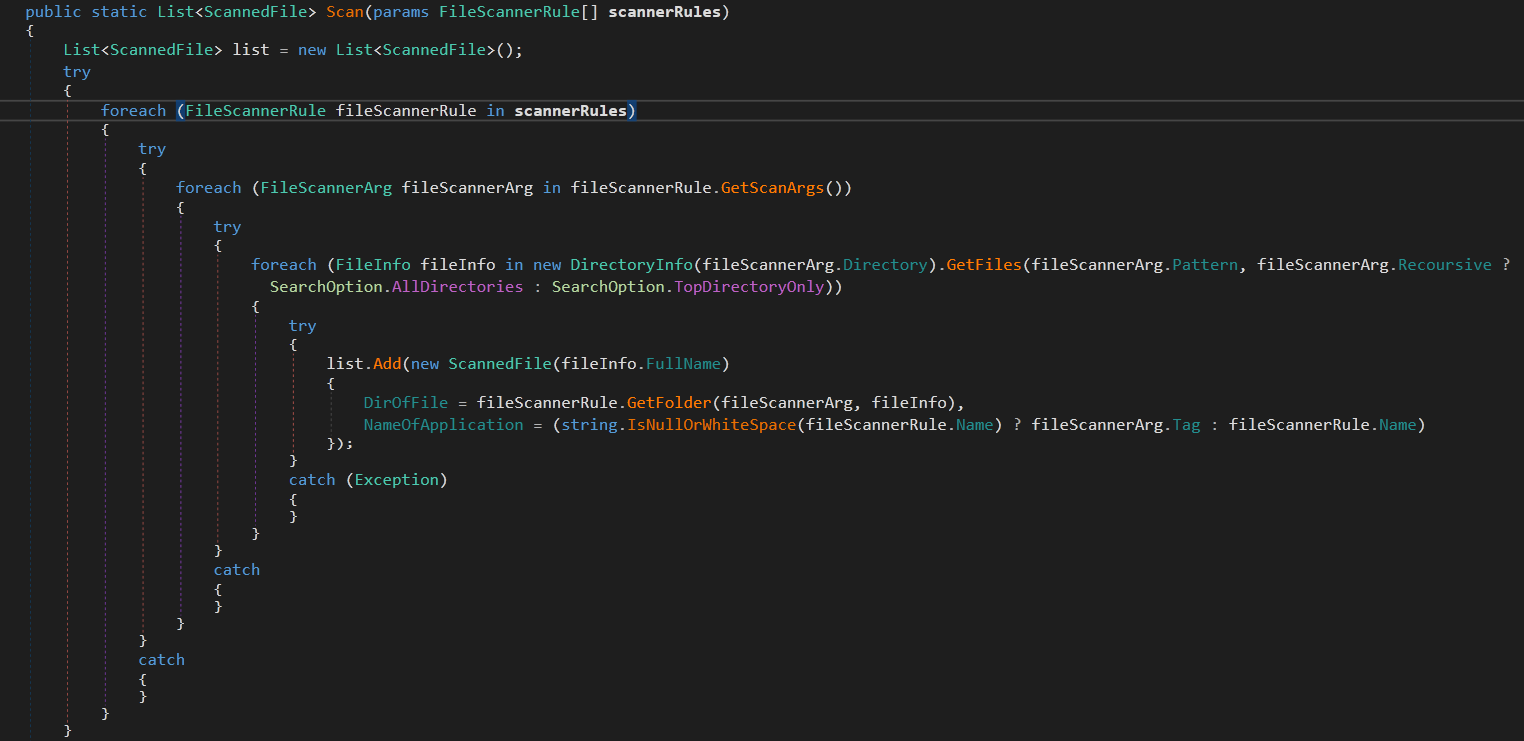Click the Exception type in catch clause

(396, 480)
